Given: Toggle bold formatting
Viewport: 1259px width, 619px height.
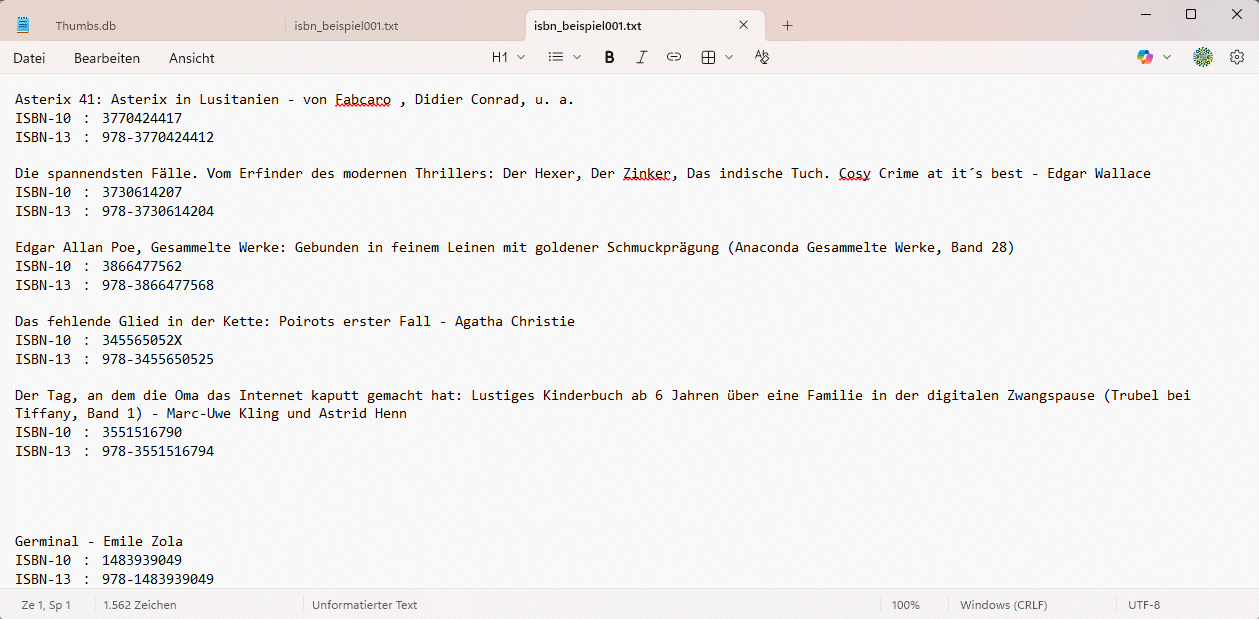Looking at the screenshot, I should [x=609, y=58].
